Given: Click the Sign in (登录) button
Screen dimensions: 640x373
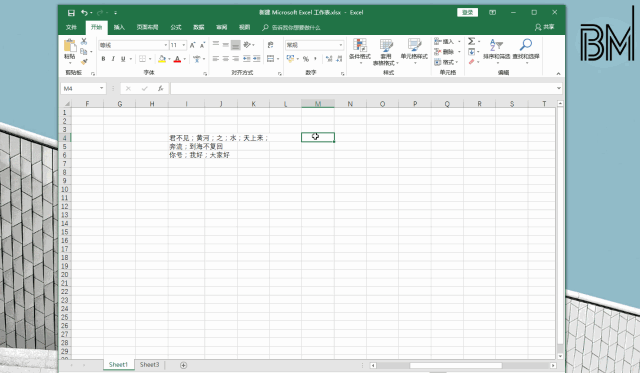Looking at the screenshot, I should [467, 13].
